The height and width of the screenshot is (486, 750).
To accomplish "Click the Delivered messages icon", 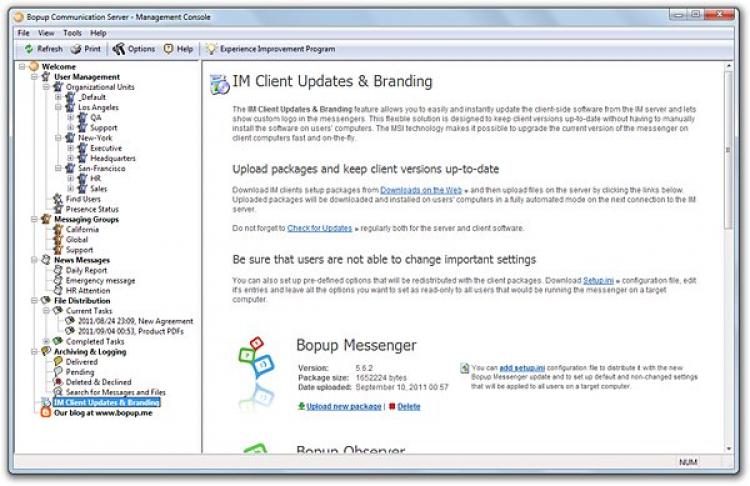I will (58, 362).
